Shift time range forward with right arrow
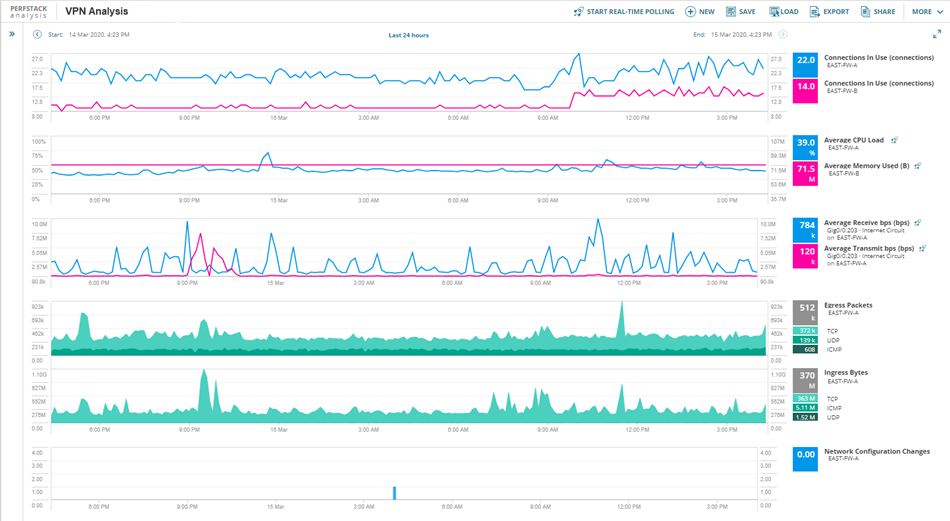The width and height of the screenshot is (950, 521). (x=783, y=35)
